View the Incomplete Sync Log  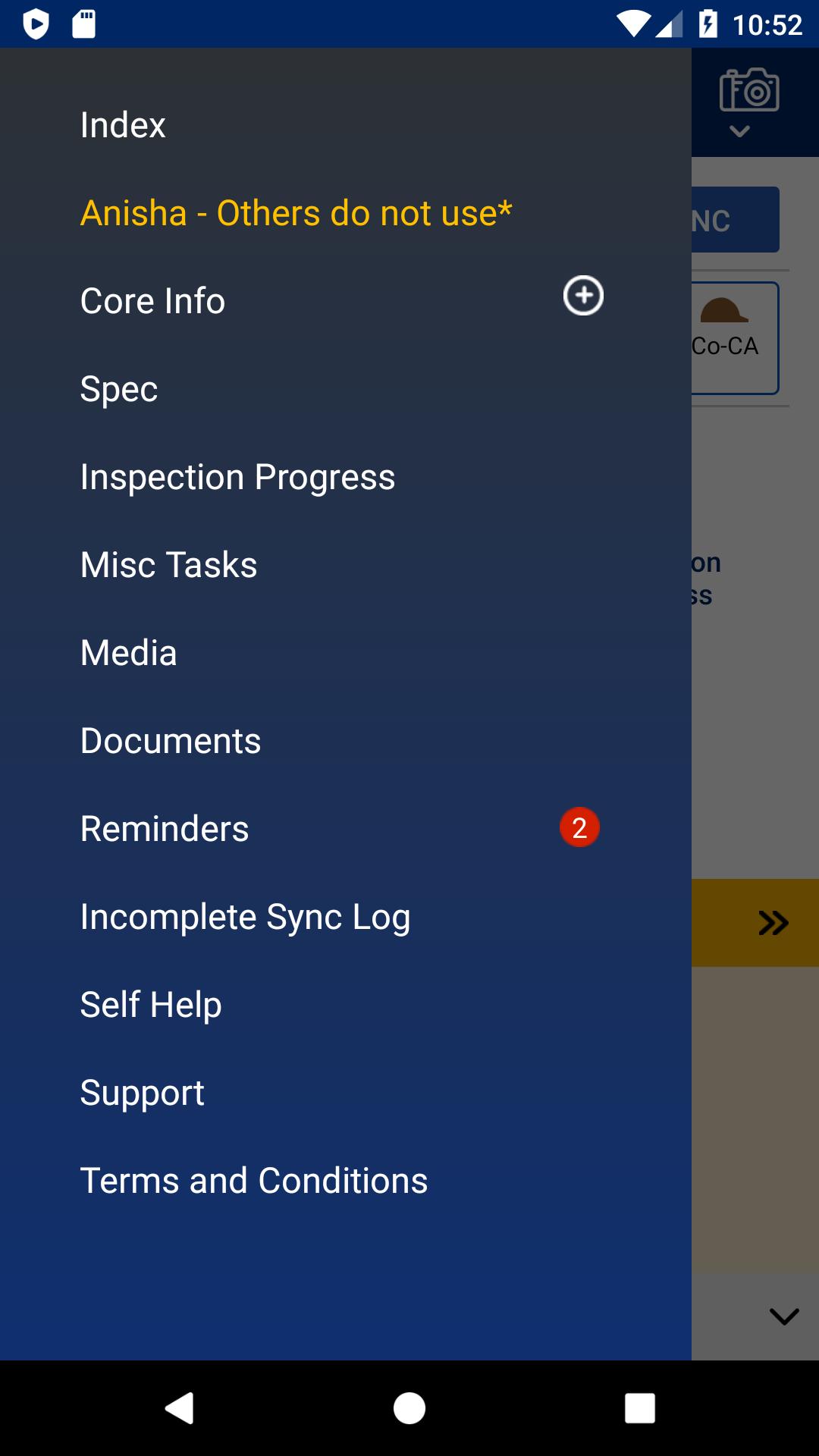click(x=246, y=917)
